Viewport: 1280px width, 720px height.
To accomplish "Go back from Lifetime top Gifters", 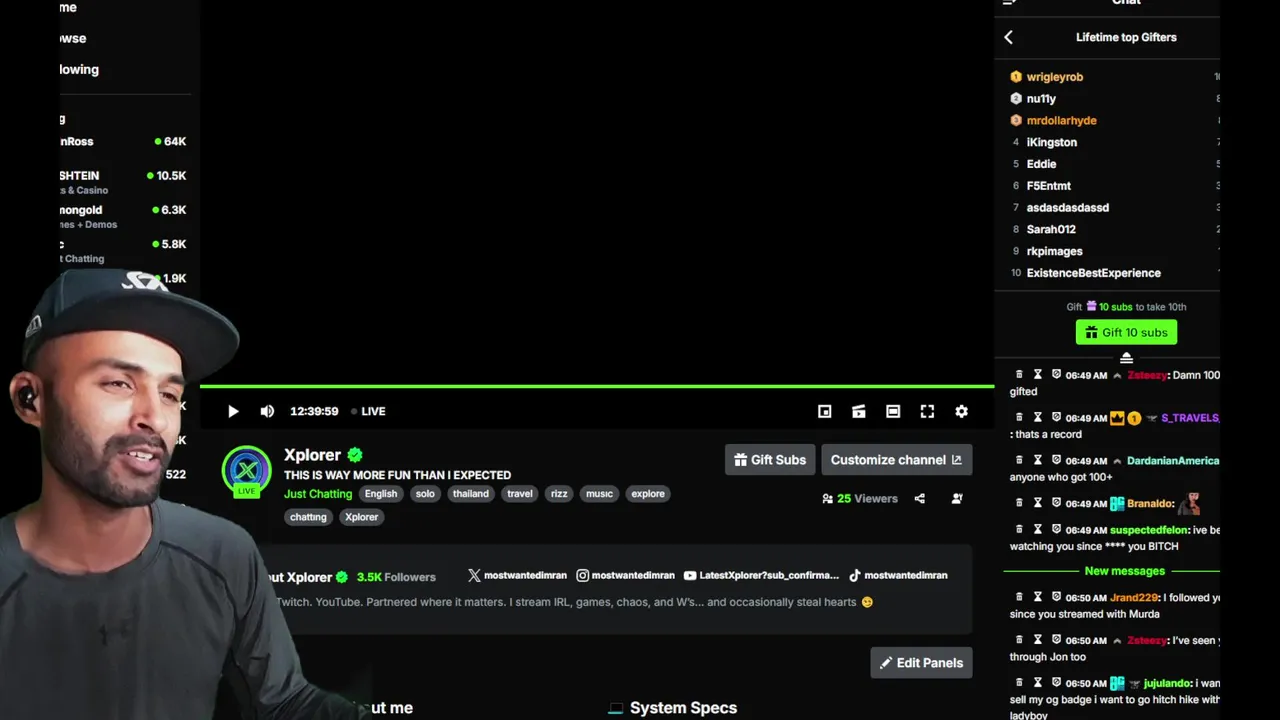I will click(1008, 37).
